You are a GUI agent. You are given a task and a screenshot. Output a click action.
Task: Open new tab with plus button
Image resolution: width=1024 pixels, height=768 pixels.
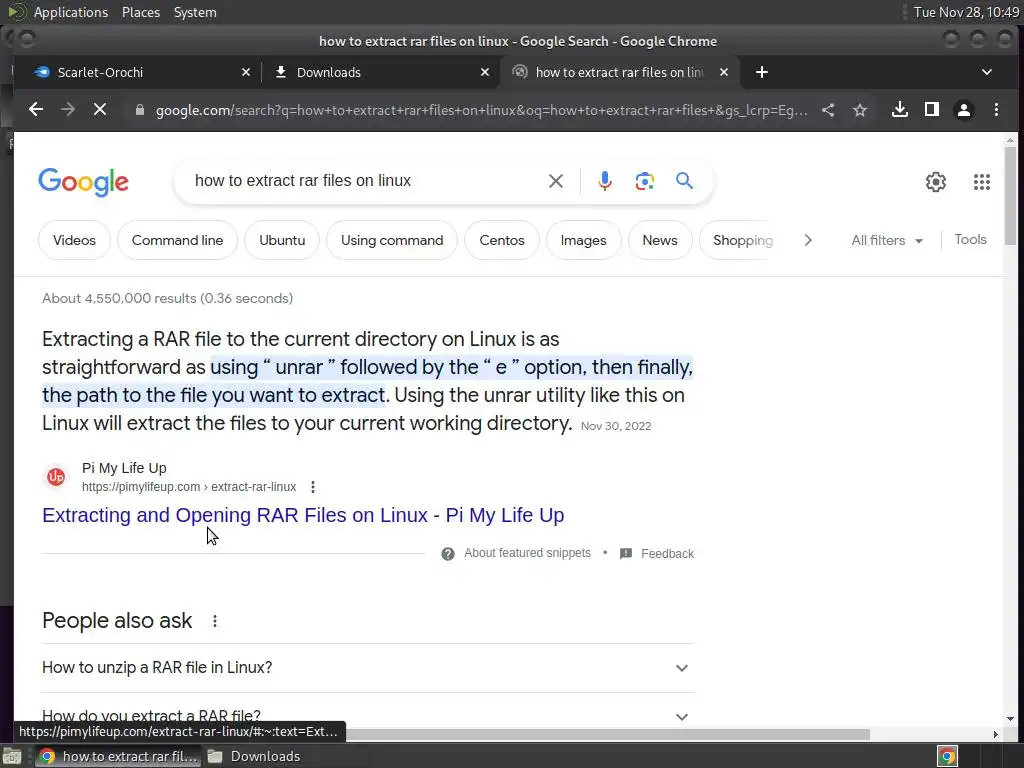coord(761,72)
